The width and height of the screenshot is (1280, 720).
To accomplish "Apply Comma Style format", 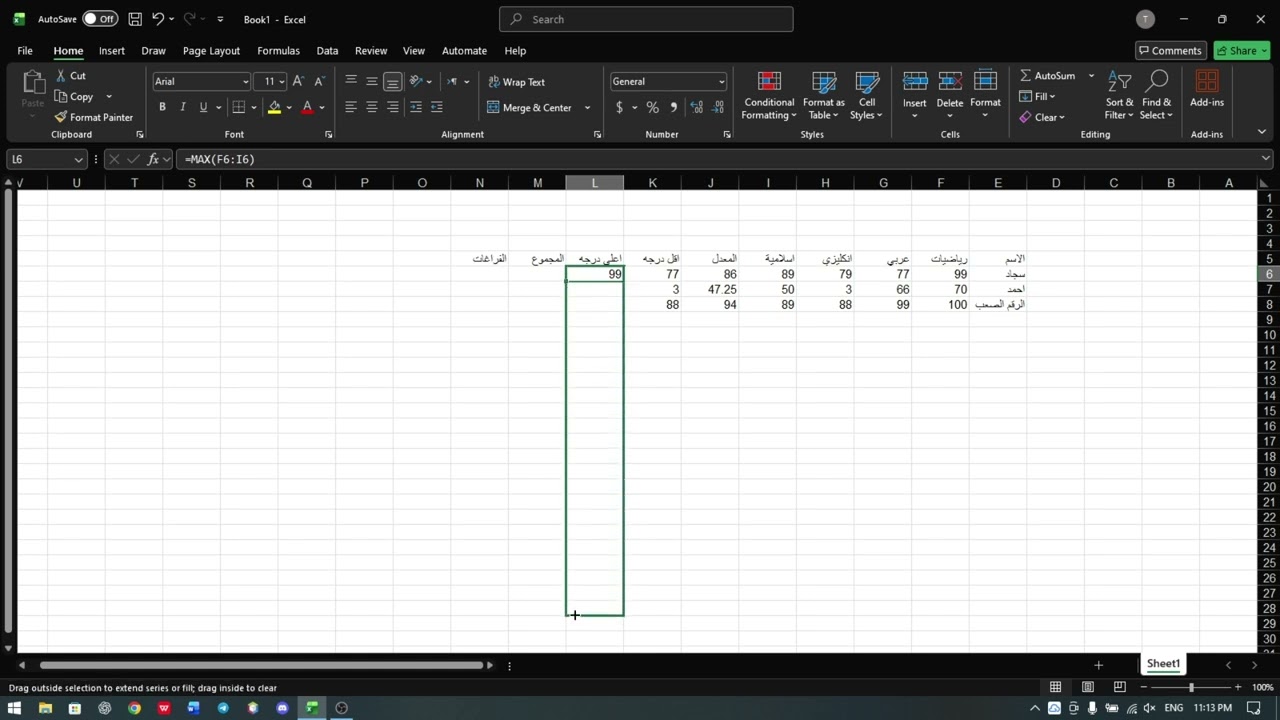I will [x=673, y=107].
